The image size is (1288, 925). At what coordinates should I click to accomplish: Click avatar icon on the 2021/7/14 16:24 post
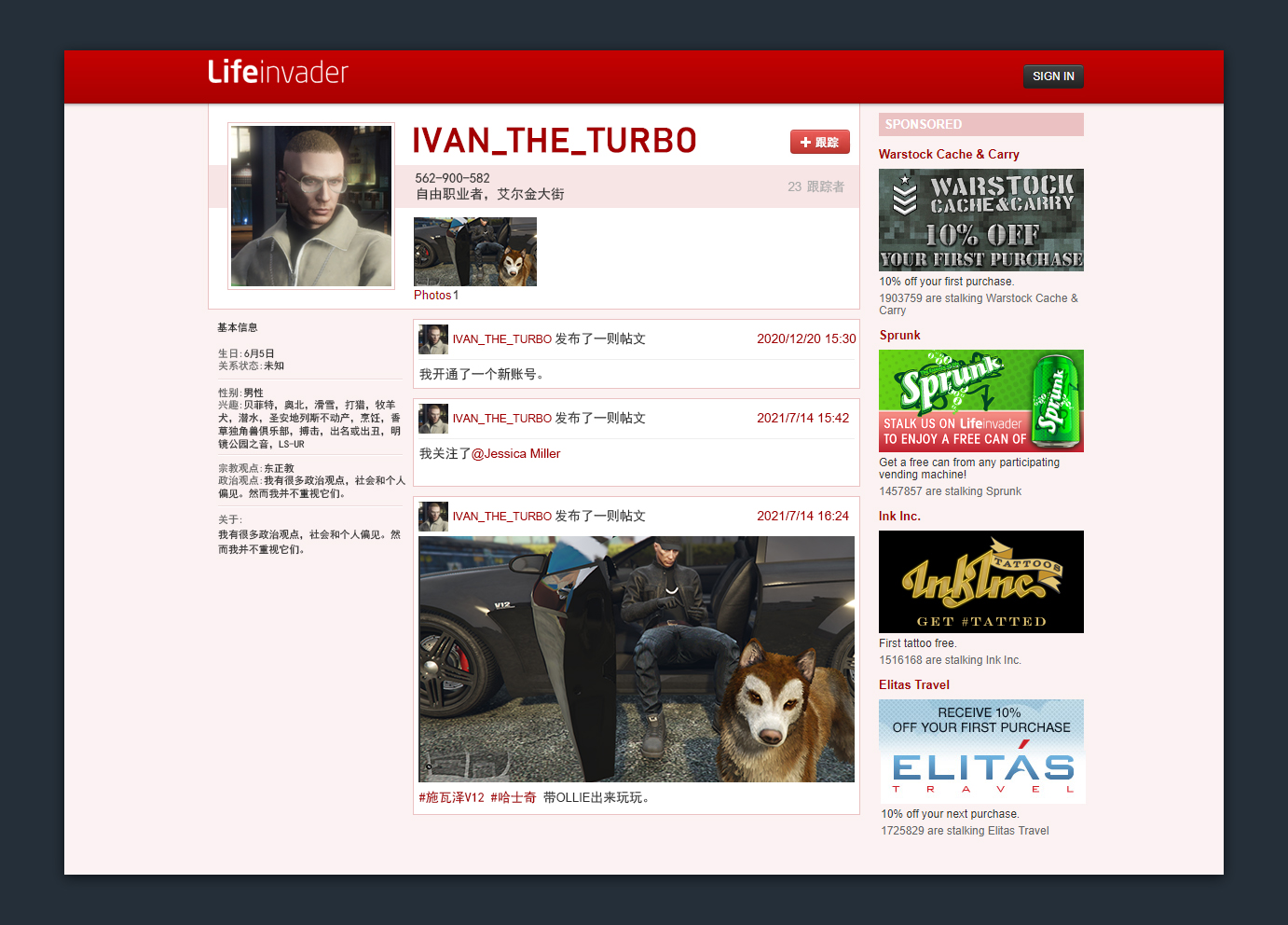click(x=433, y=517)
